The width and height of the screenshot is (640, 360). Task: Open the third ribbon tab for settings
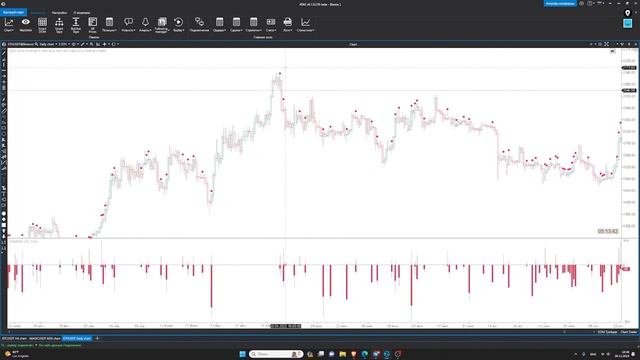(x=60, y=13)
